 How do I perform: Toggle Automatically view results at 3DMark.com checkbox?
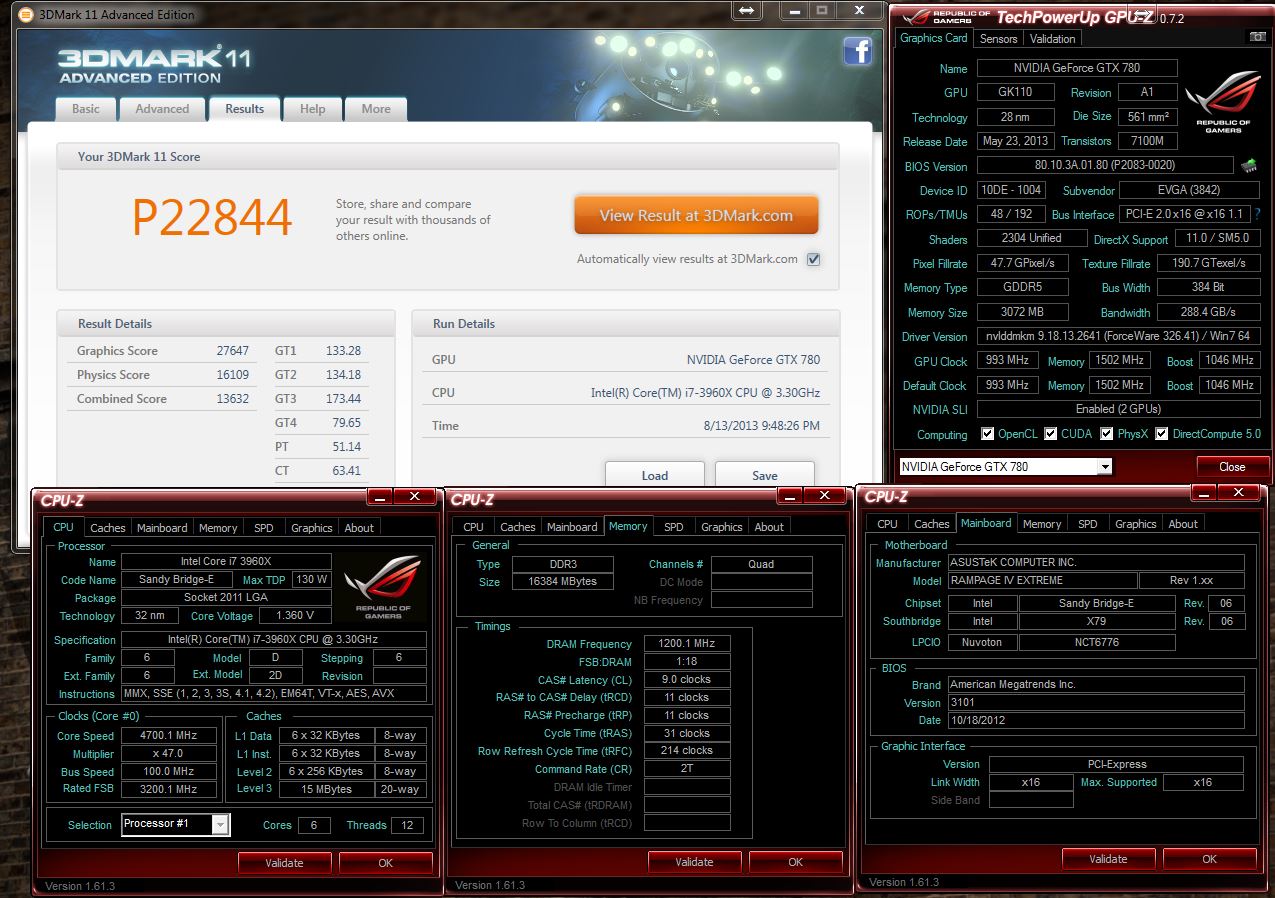click(813, 259)
